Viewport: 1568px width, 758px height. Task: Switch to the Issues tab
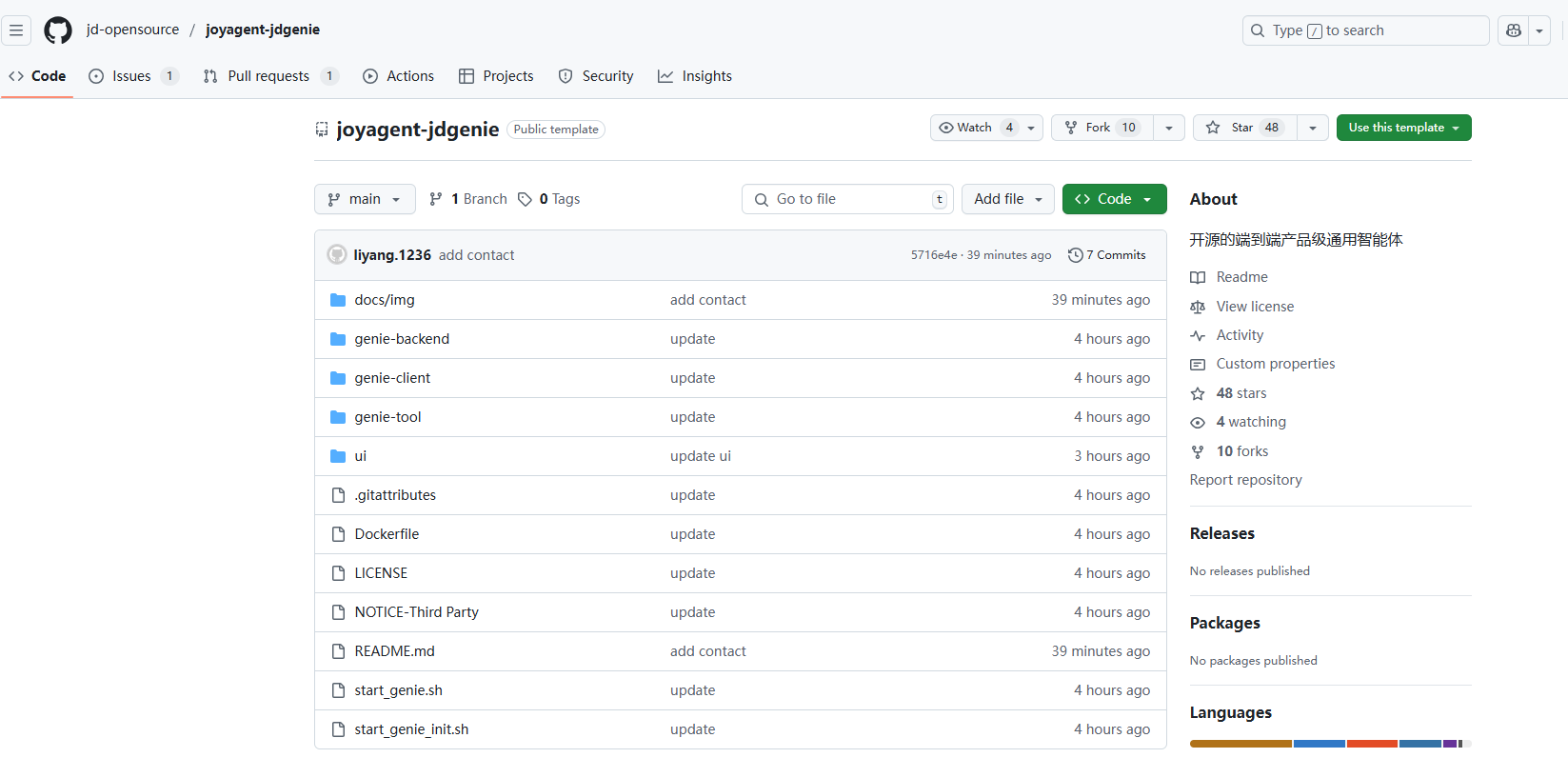(131, 76)
